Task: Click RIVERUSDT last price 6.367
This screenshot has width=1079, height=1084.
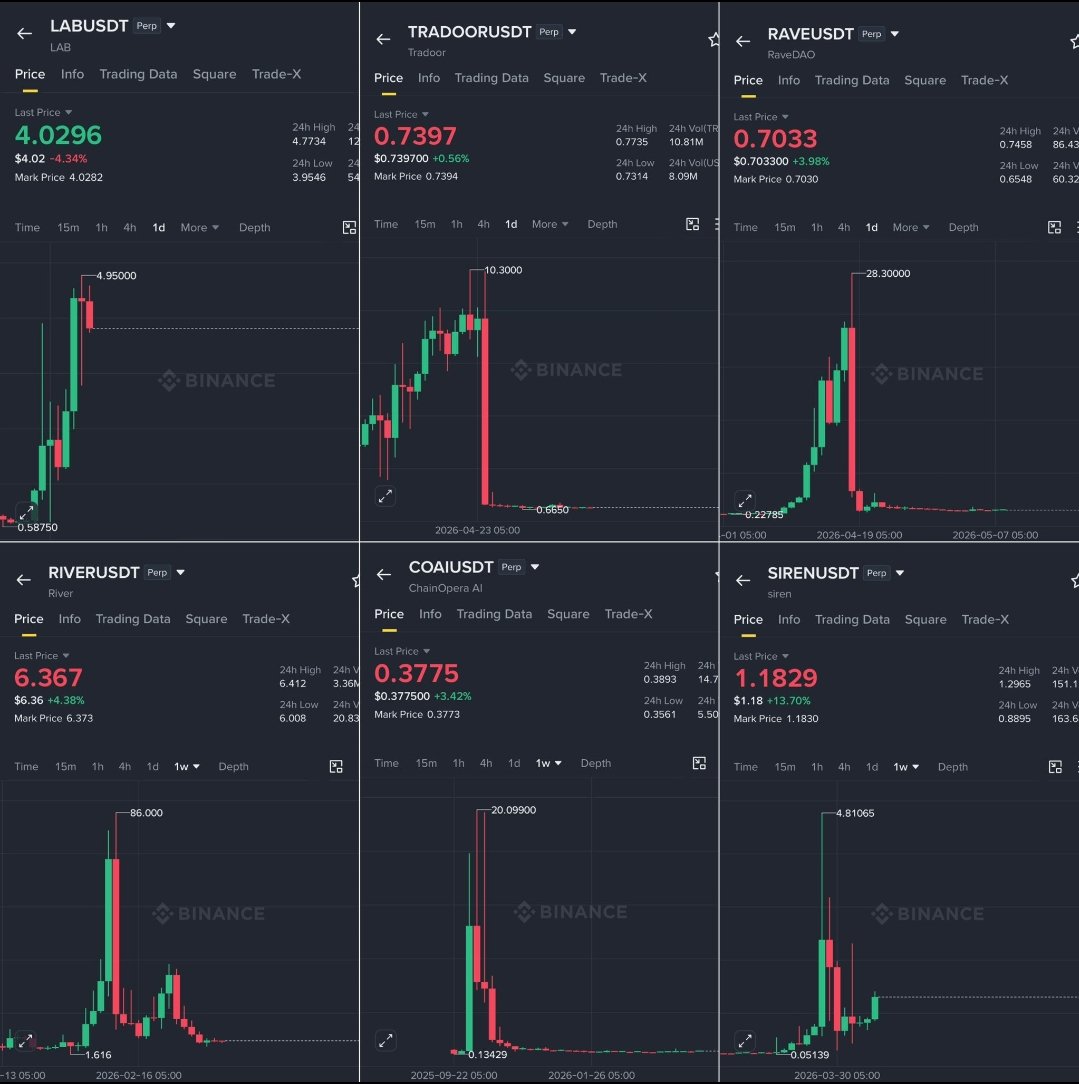Action: click(48, 677)
